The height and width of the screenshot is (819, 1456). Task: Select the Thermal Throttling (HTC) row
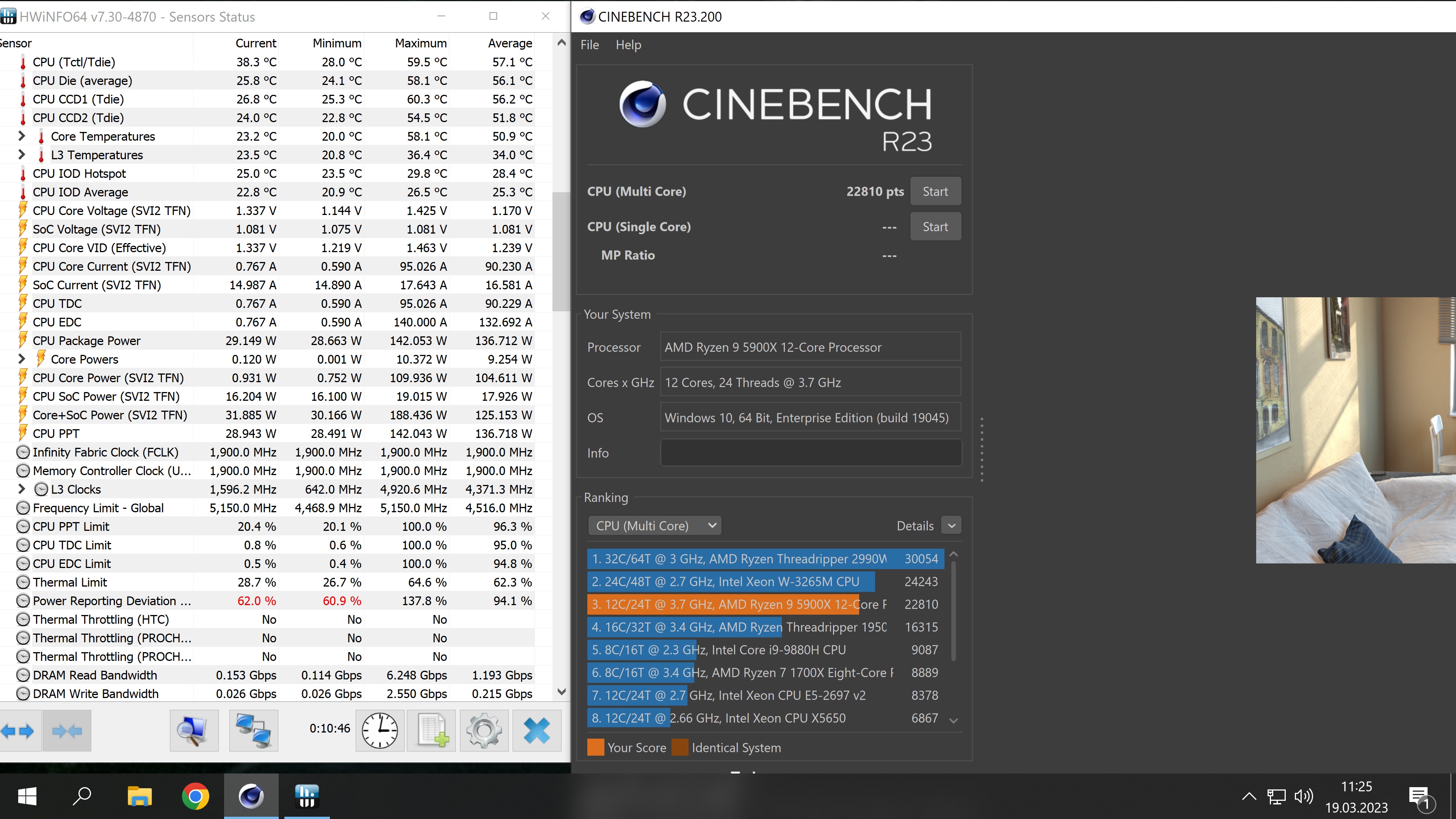point(267,619)
